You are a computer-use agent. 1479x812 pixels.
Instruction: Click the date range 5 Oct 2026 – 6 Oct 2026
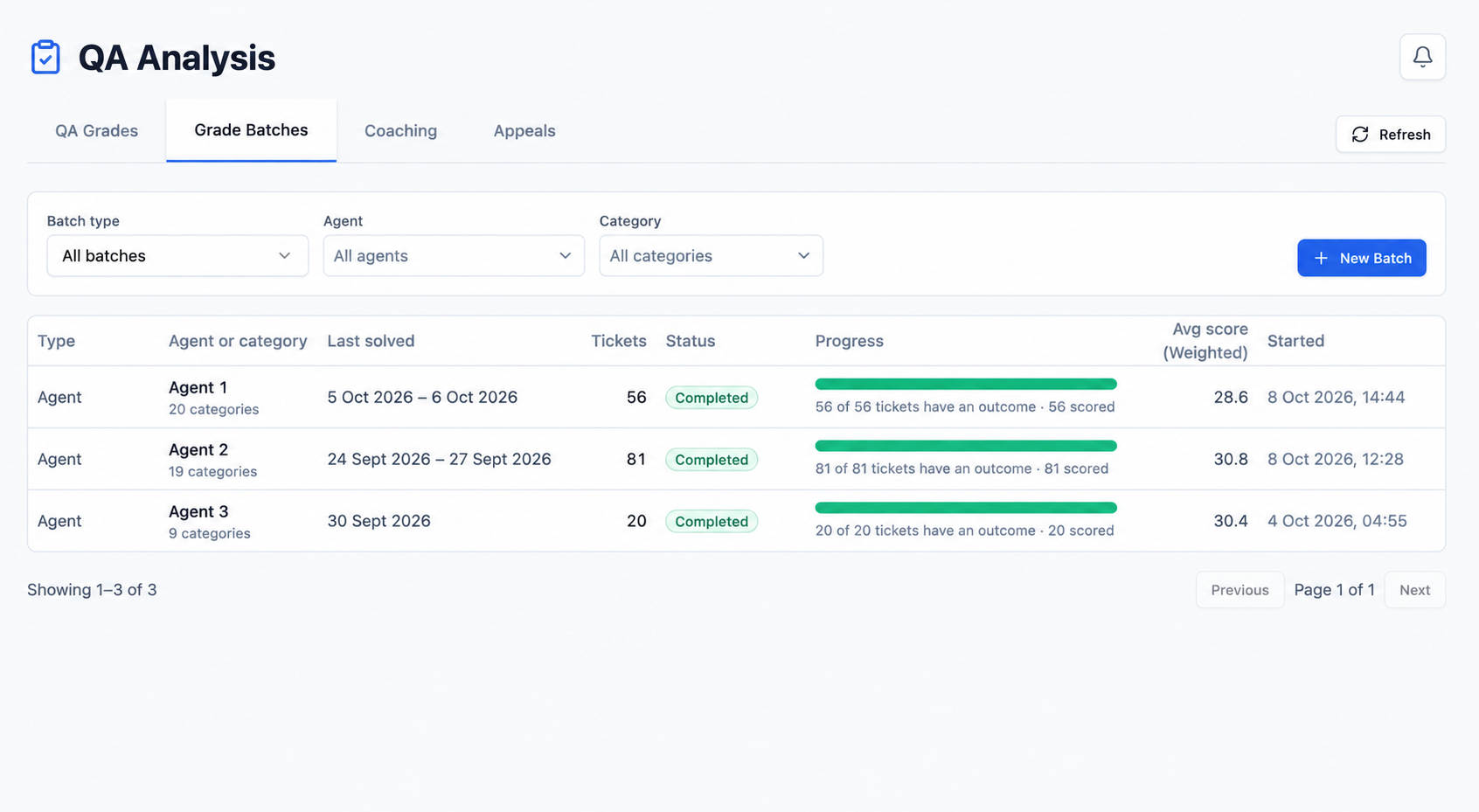[422, 397]
